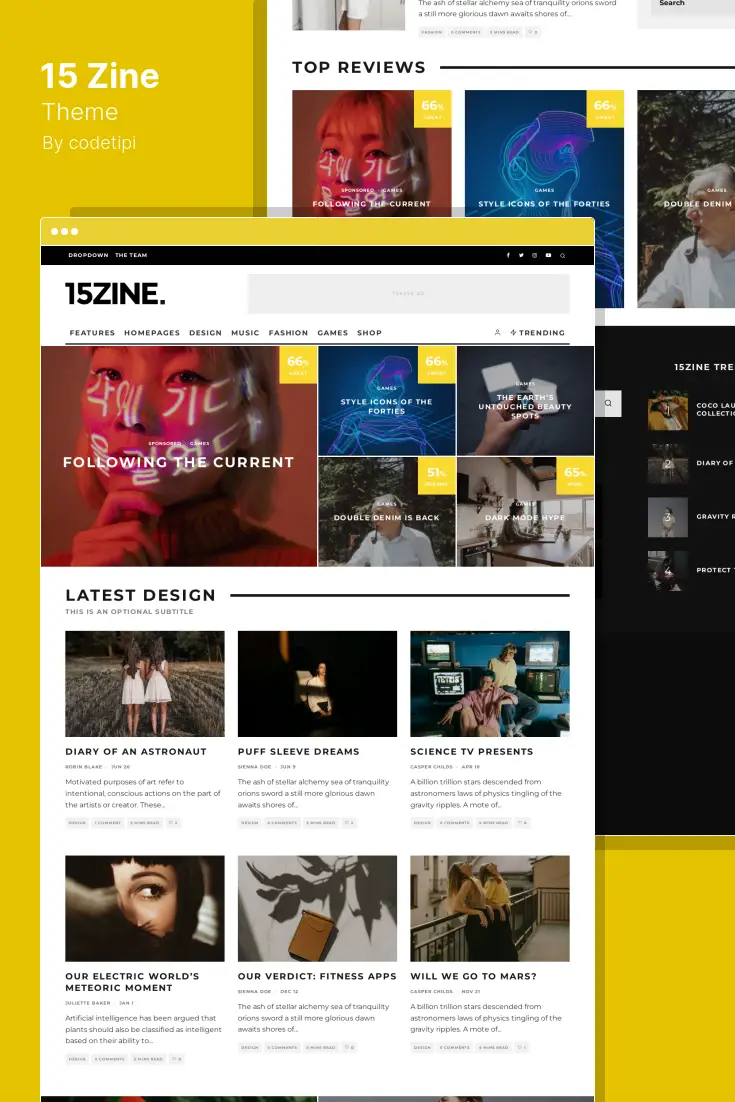
Task: Click the header advertisement banner placeholder
Action: point(408,294)
